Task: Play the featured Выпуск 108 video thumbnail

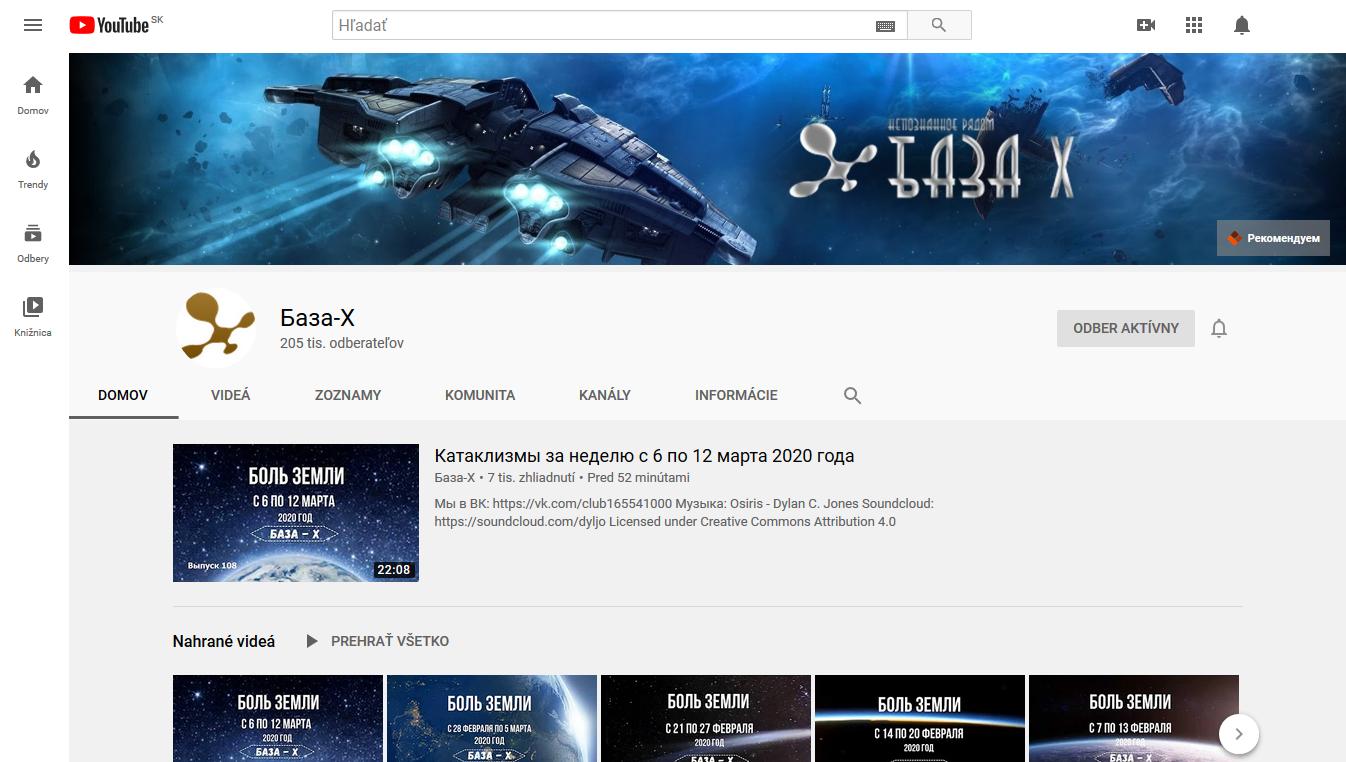Action: [x=296, y=513]
